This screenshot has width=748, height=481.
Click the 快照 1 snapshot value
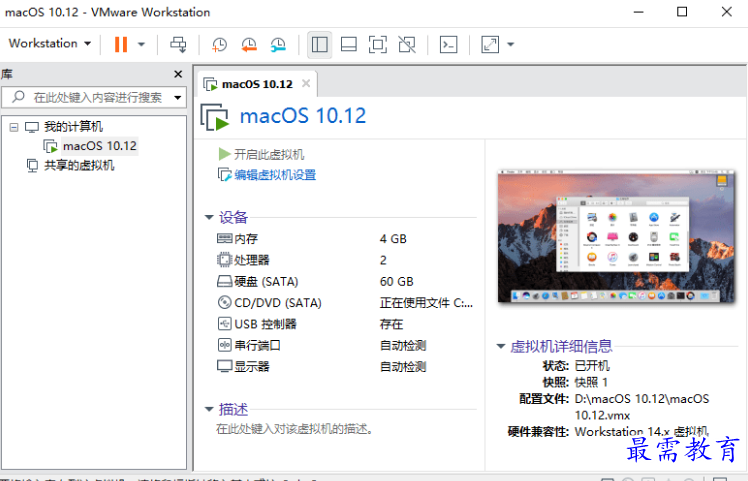point(591,382)
